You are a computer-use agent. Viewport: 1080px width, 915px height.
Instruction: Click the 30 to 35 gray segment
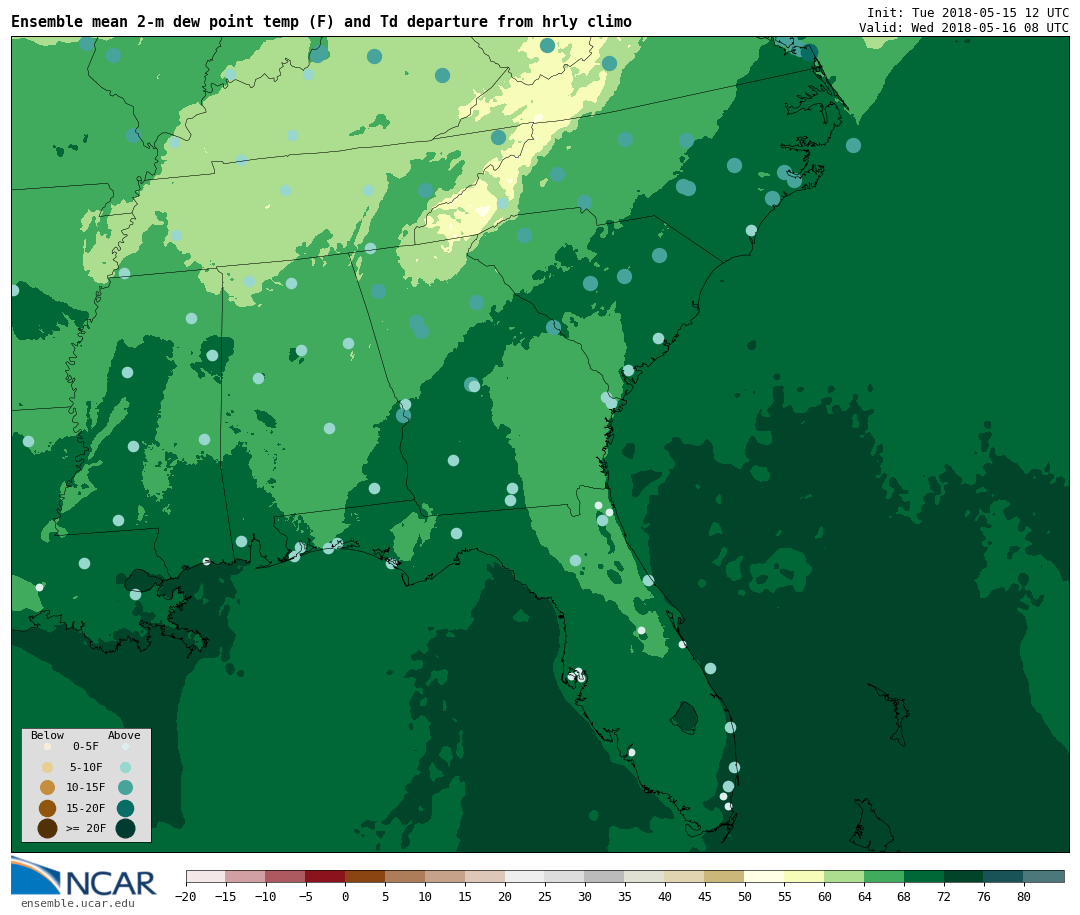pyautogui.click(x=605, y=877)
